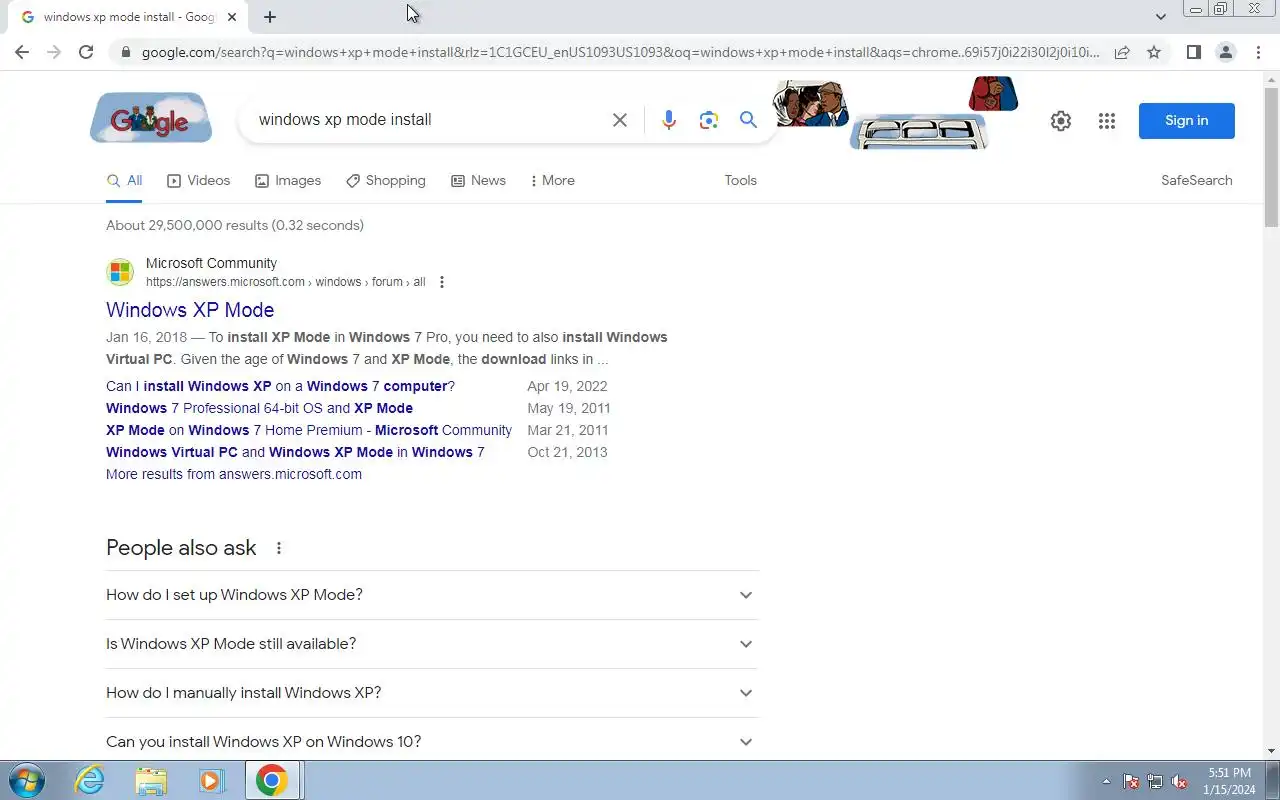Open the Chrome side panel icon
This screenshot has width=1280, height=800.
click(1193, 52)
